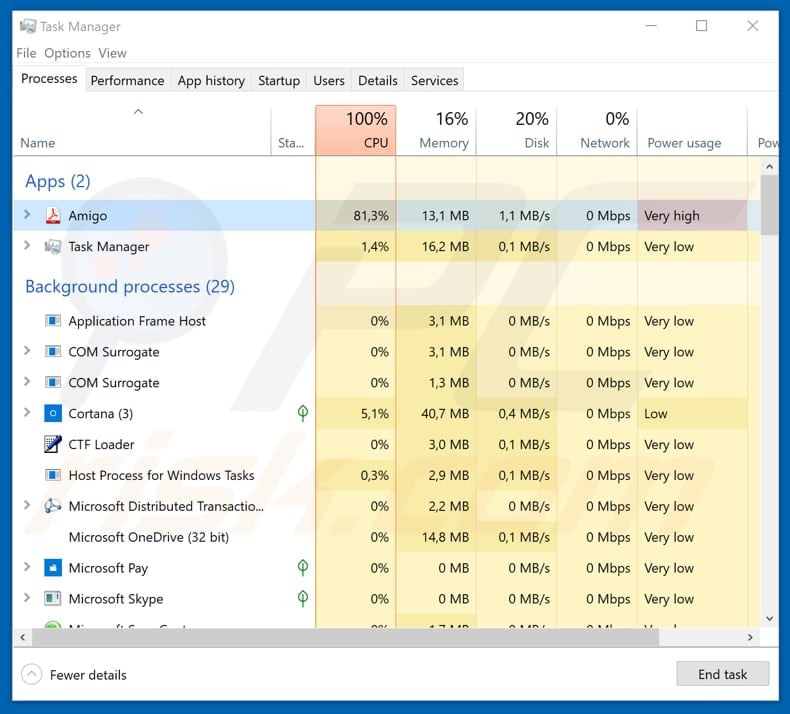Screen dimensions: 790x714
Task: Click OneDrive's 14,8 MB memory value
Action: (x=445, y=537)
